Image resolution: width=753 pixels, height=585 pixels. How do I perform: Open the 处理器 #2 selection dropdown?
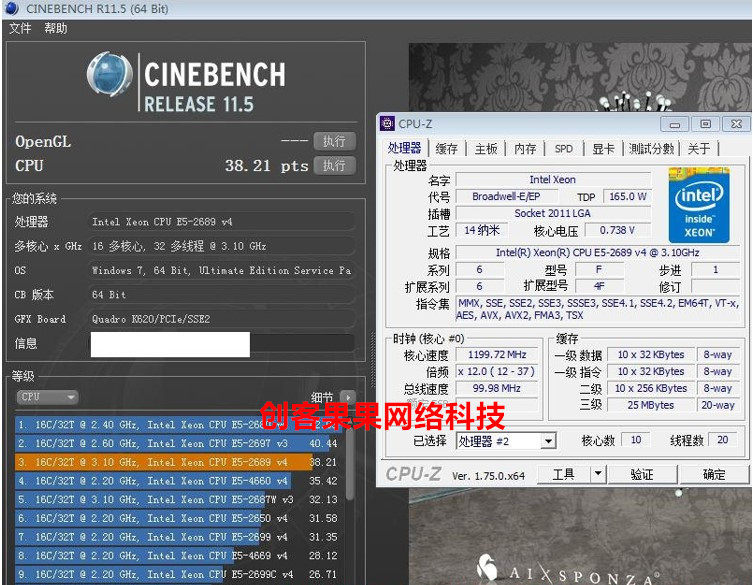pyautogui.click(x=506, y=441)
